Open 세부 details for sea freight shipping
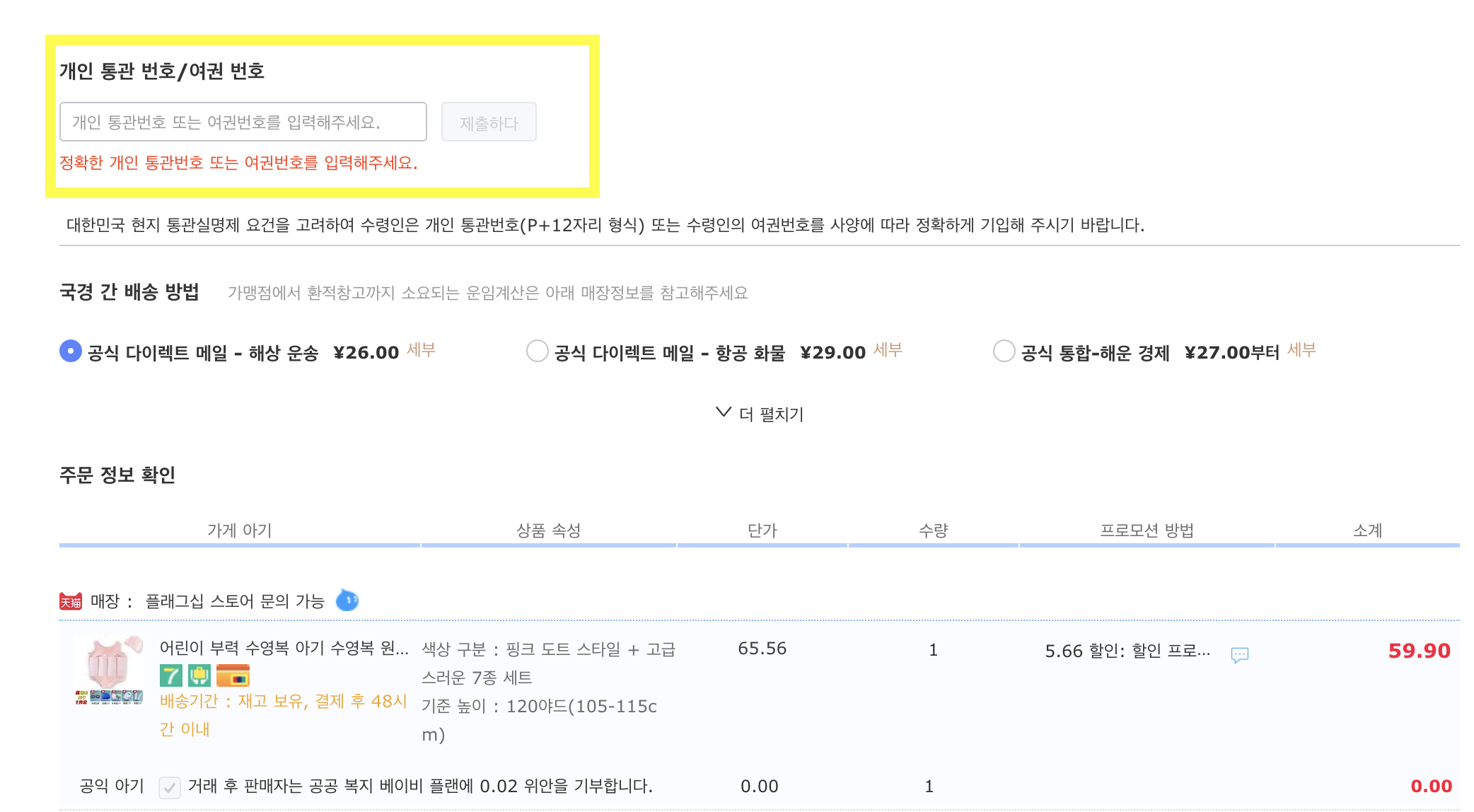The width and height of the screenshot is (1474, 812). click(421, 350)
